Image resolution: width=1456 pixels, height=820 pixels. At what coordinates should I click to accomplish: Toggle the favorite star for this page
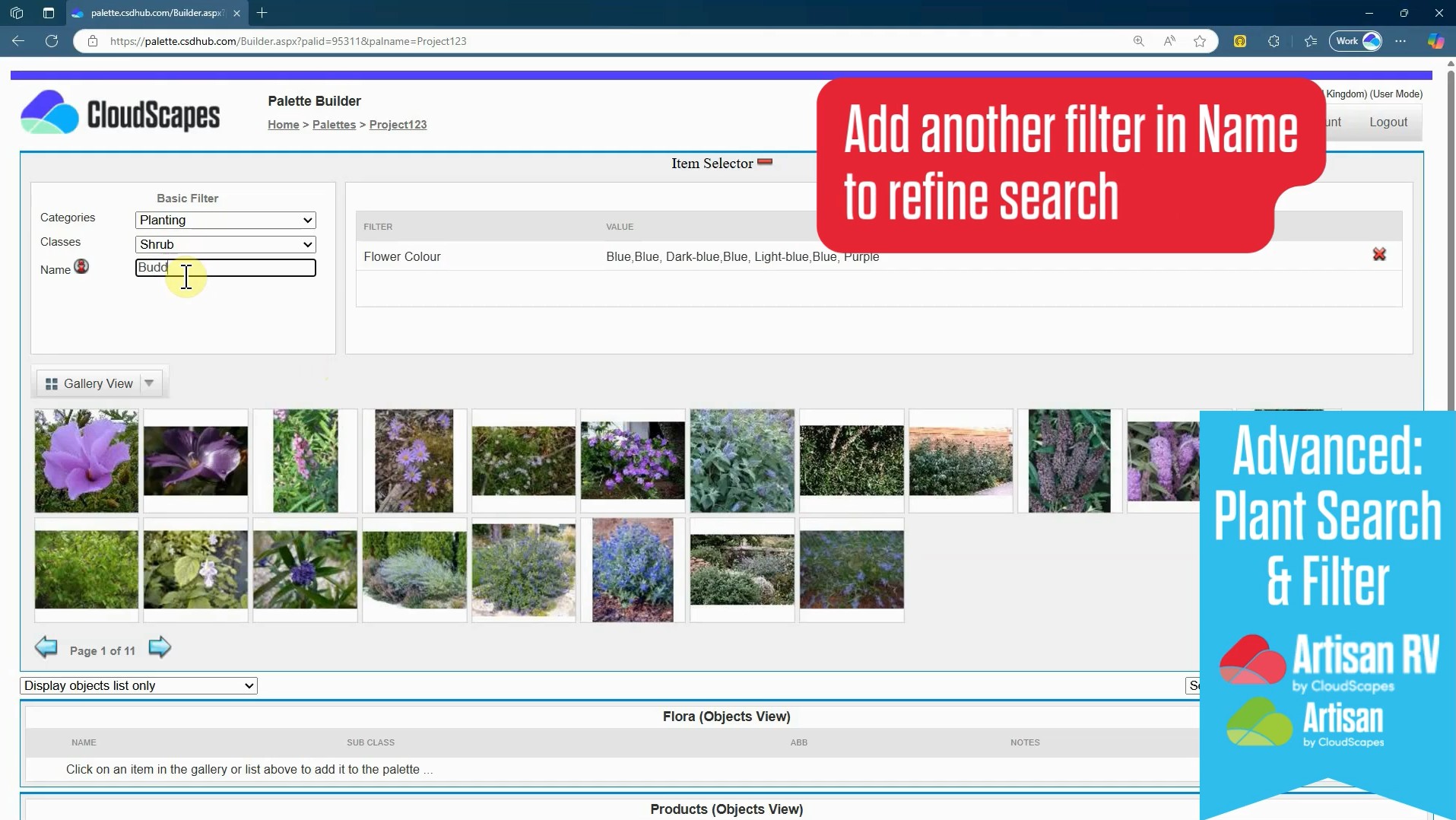click(x=1200, y=41)
